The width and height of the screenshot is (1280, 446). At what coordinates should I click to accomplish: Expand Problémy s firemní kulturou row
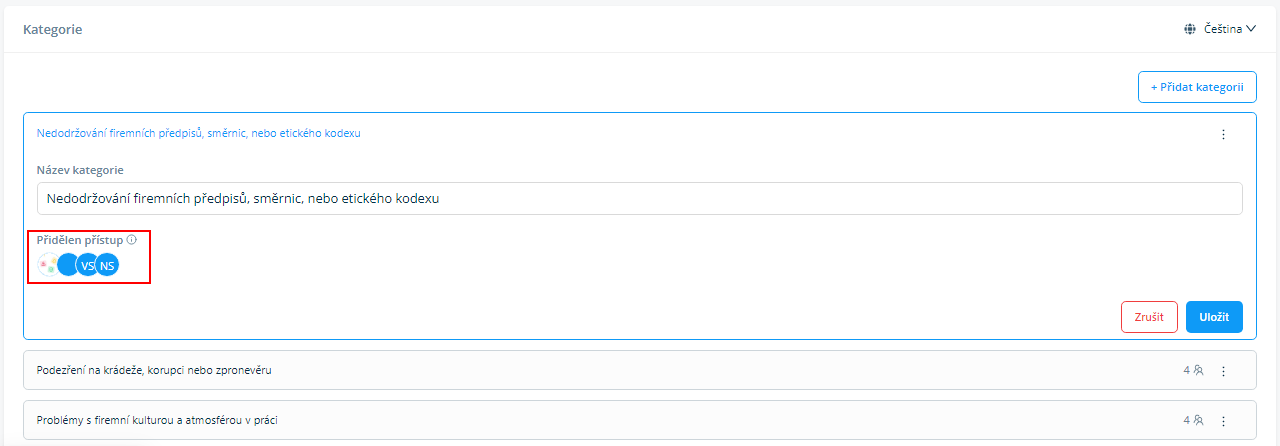pyautogui.click(x=640, y=420)
